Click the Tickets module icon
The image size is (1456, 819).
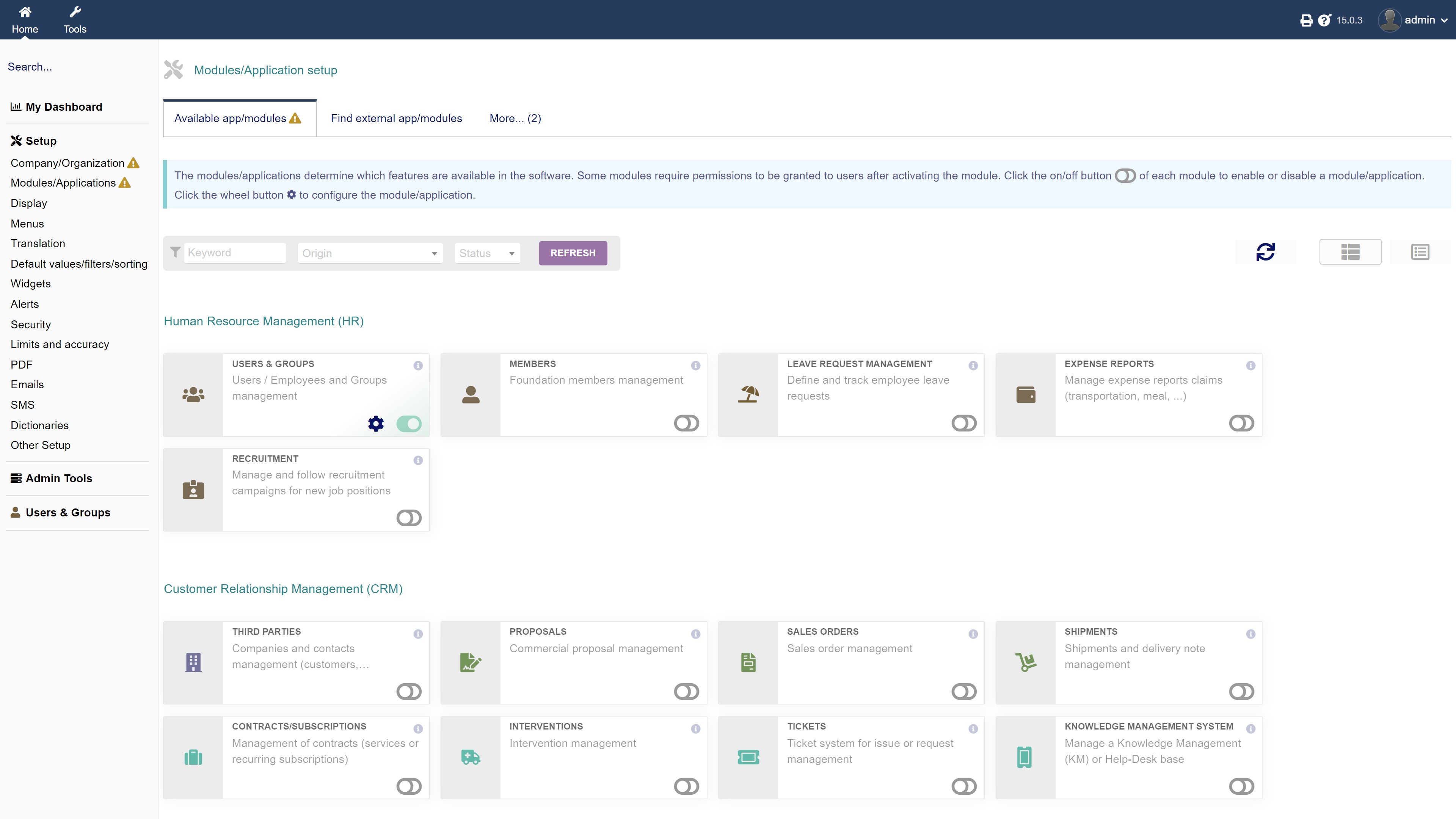[x=748, y=758]
